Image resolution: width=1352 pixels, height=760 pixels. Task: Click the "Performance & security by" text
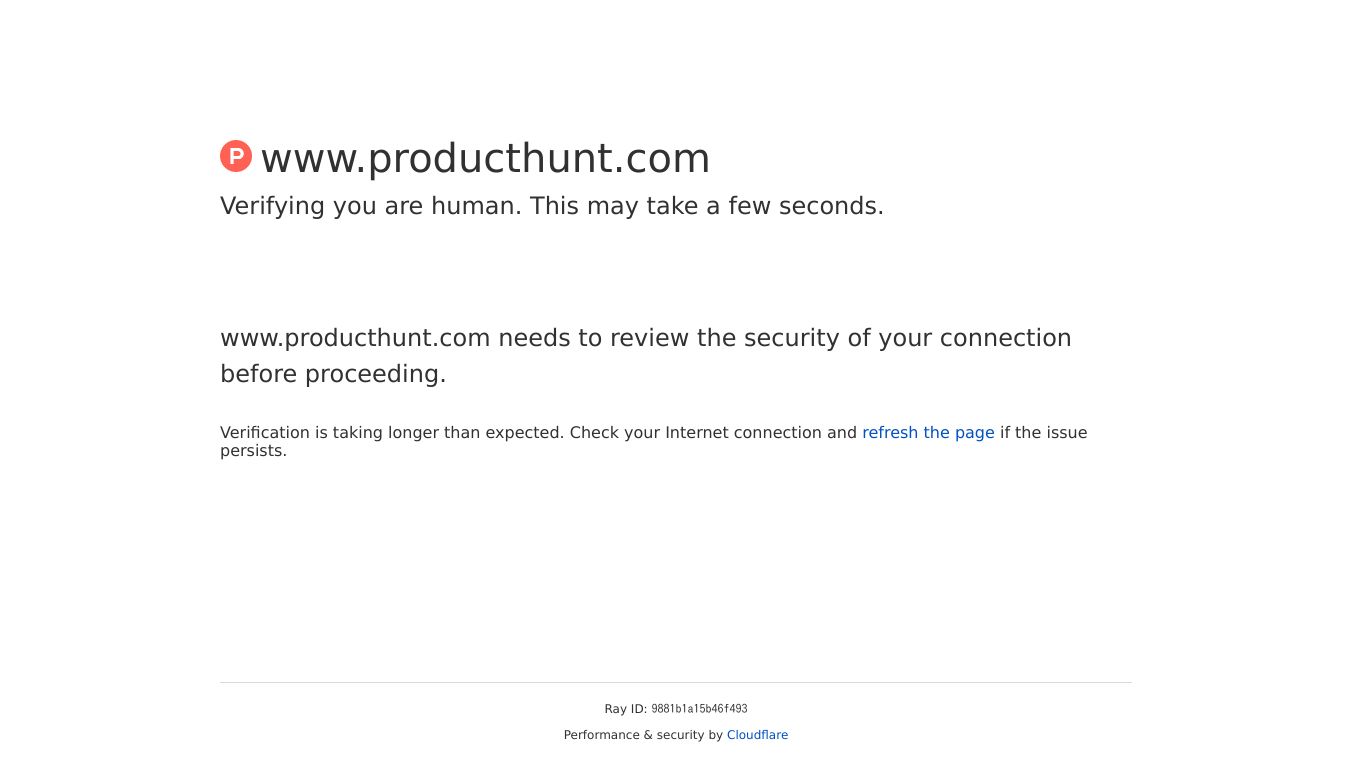643,735
